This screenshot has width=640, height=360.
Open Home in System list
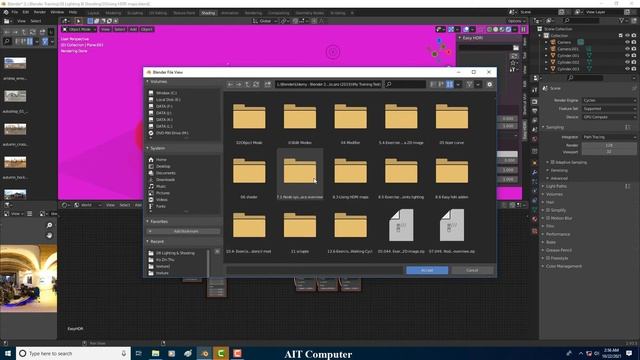161,160
